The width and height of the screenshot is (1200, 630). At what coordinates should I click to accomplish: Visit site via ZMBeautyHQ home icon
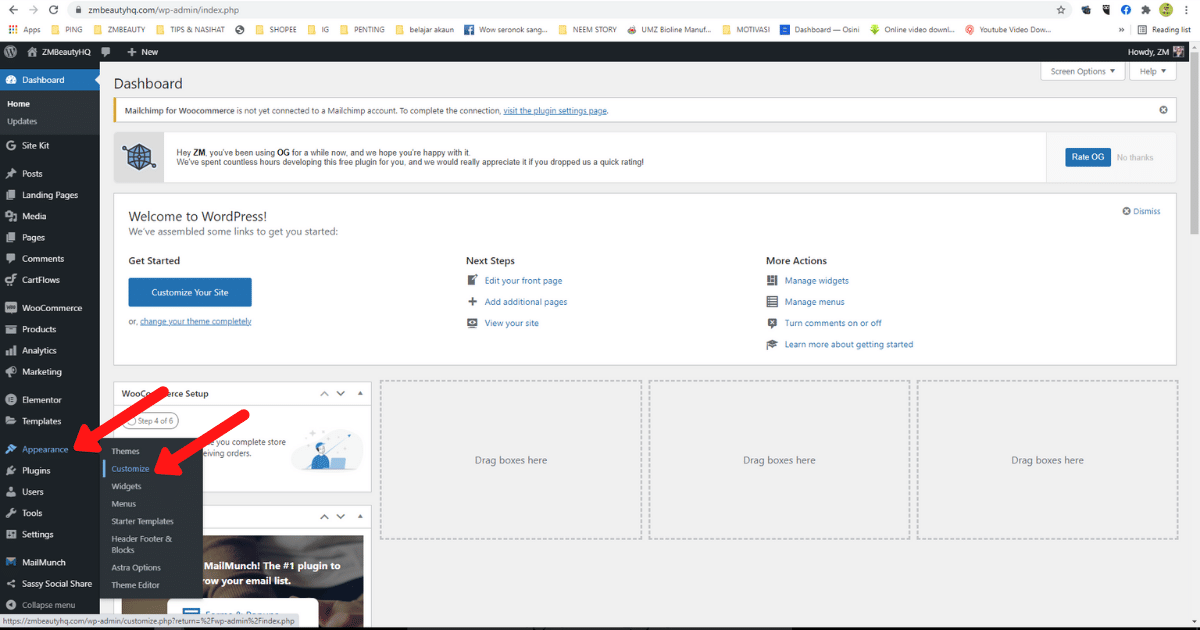pos(59,51)
